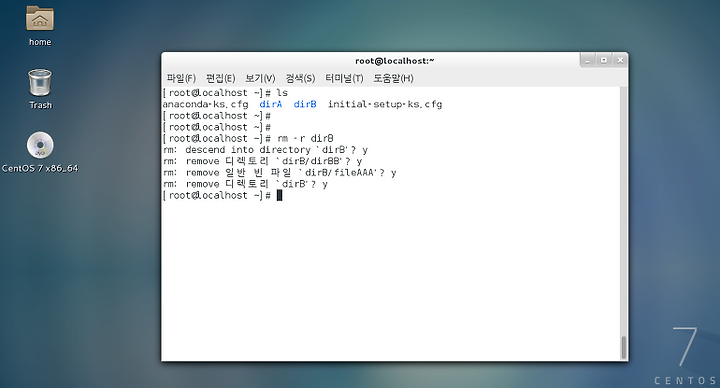This screenshot has height=388, width=720.
Task: Click 'initial-setup-ks.cfg' in the ls output
Action: [385, 105]
